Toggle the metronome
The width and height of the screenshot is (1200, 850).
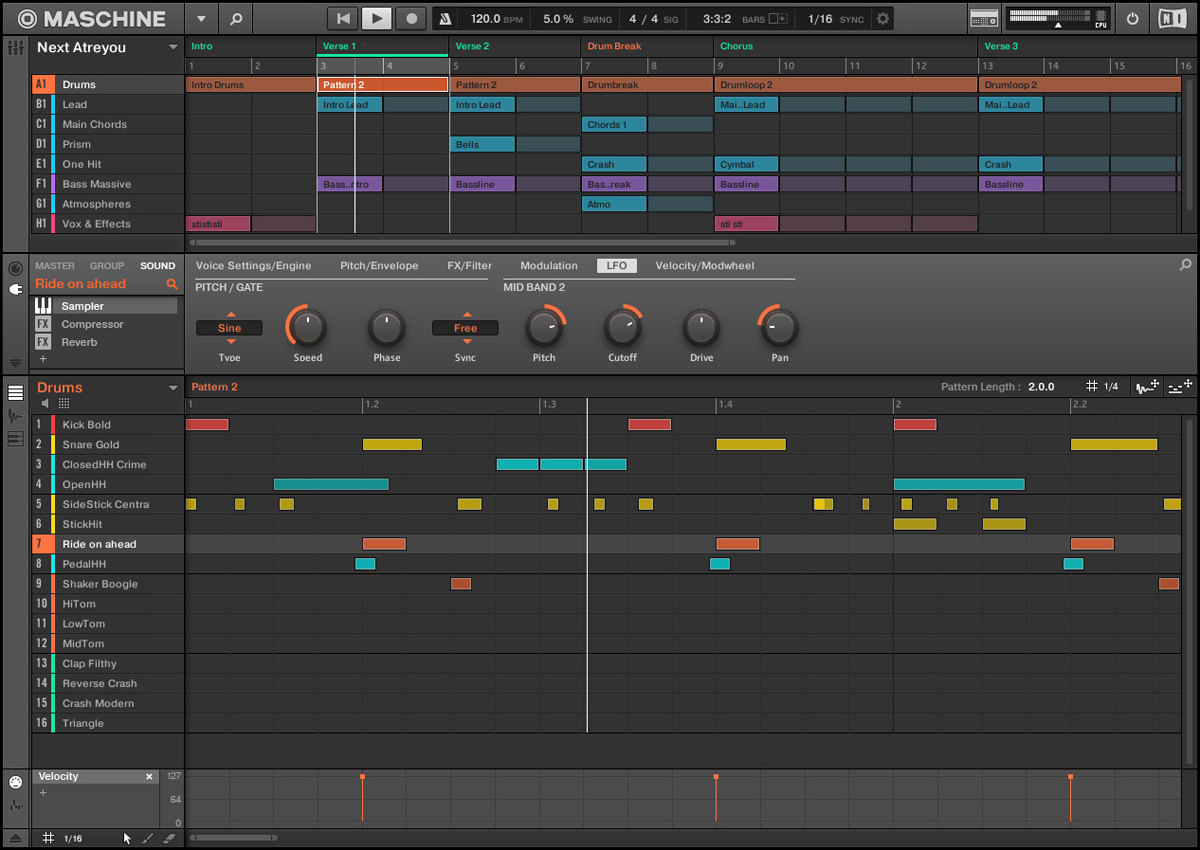447,18
